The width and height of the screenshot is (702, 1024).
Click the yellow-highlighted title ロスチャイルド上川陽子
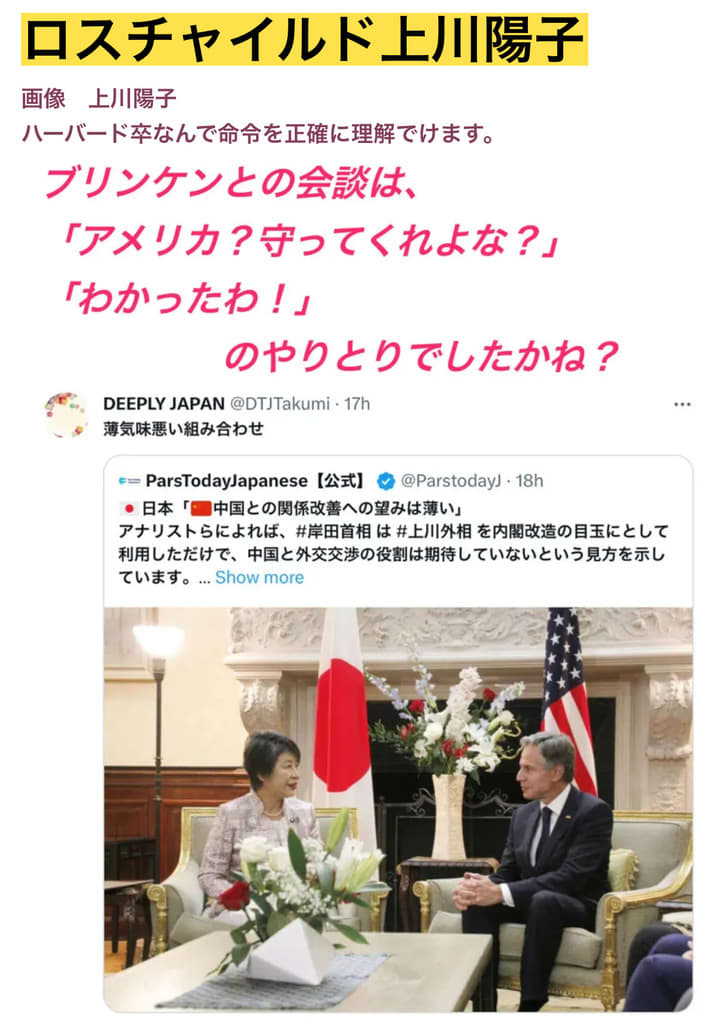304,39
